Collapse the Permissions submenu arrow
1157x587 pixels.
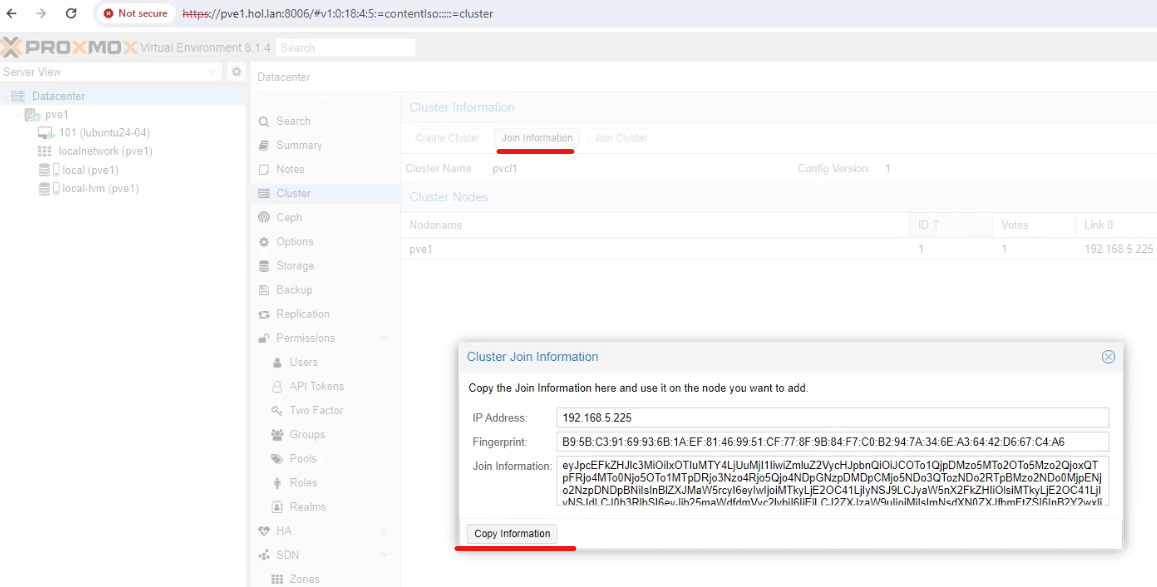click(x=384, y=338)
